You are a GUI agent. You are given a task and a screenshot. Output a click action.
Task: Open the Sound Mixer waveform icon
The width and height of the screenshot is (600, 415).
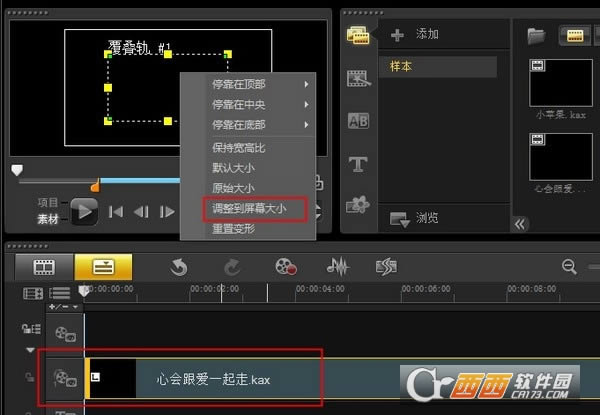pyautogui.click(x=338, y=266)
